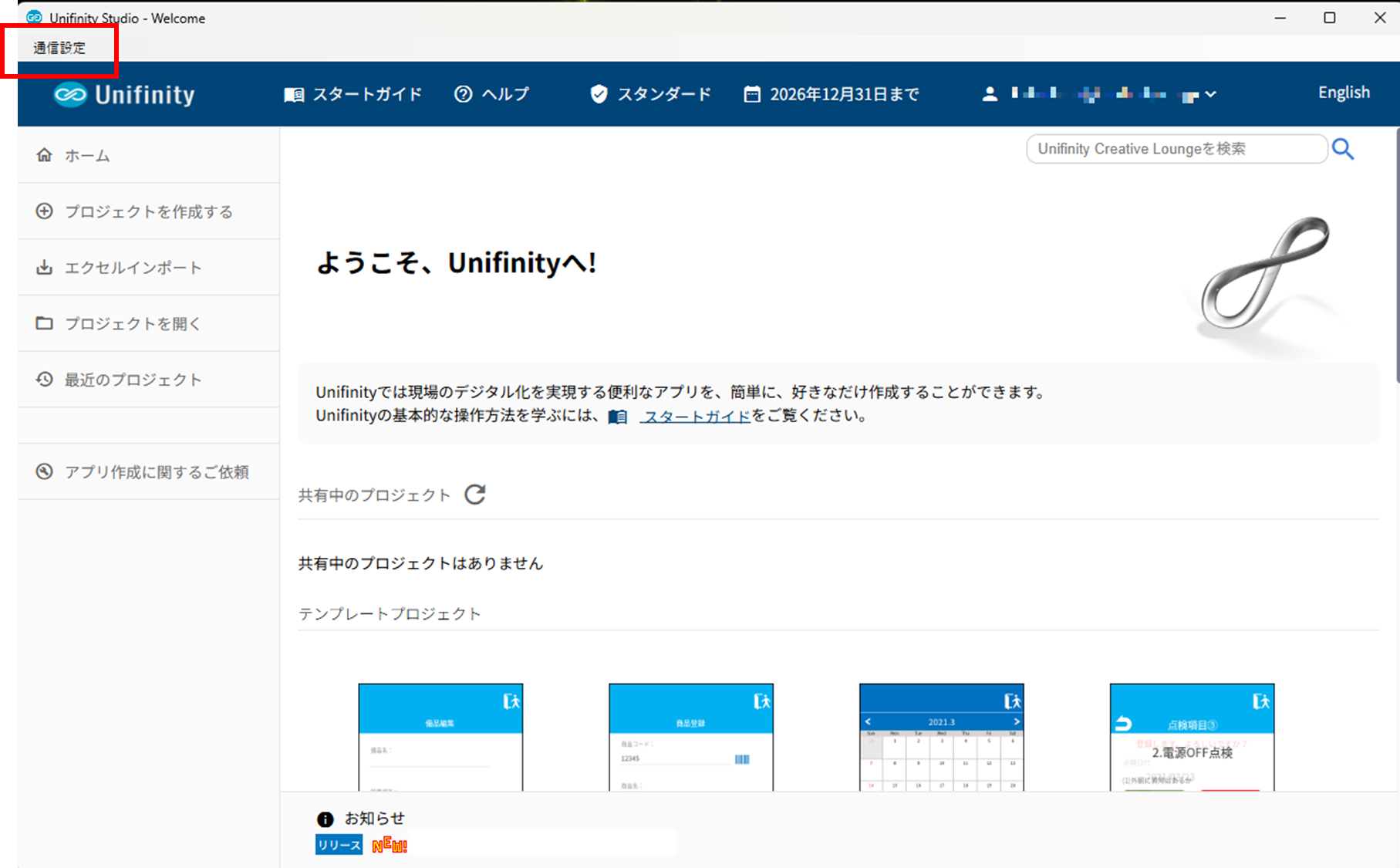Show 最近のプロジェクト list
The width and height of the screenshot is (1400, 868).
[x=133, y=380]
